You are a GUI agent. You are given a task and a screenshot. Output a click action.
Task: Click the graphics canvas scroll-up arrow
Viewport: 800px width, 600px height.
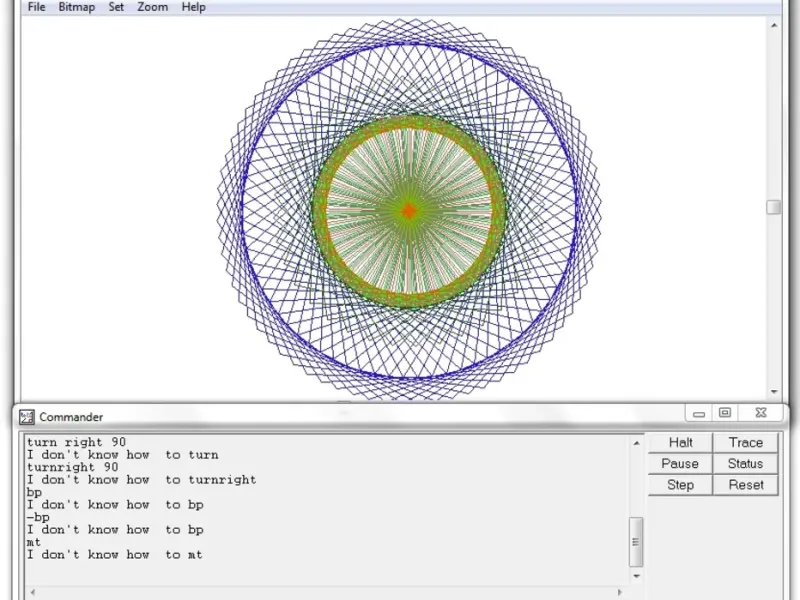(774, 25)
